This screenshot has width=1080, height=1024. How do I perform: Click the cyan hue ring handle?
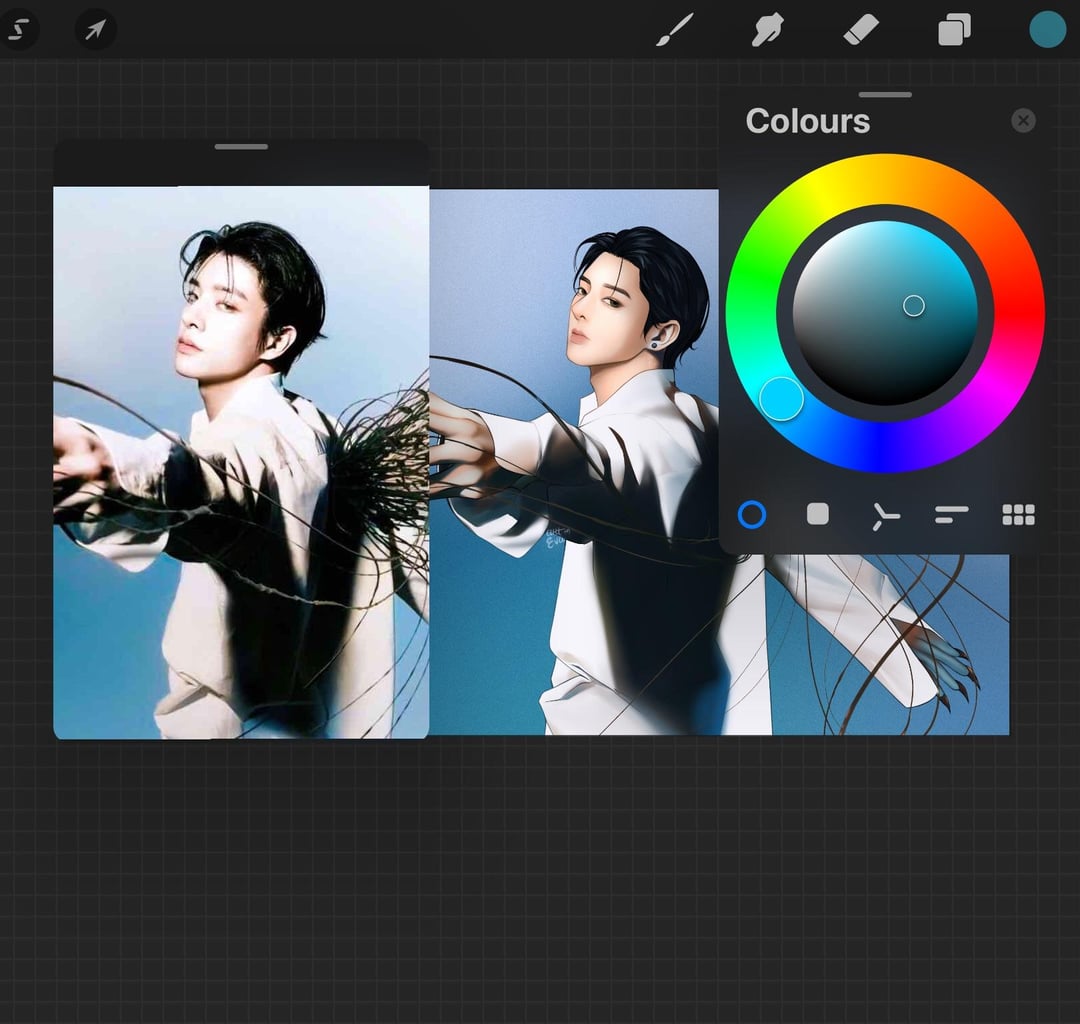(x=781, y=399)
